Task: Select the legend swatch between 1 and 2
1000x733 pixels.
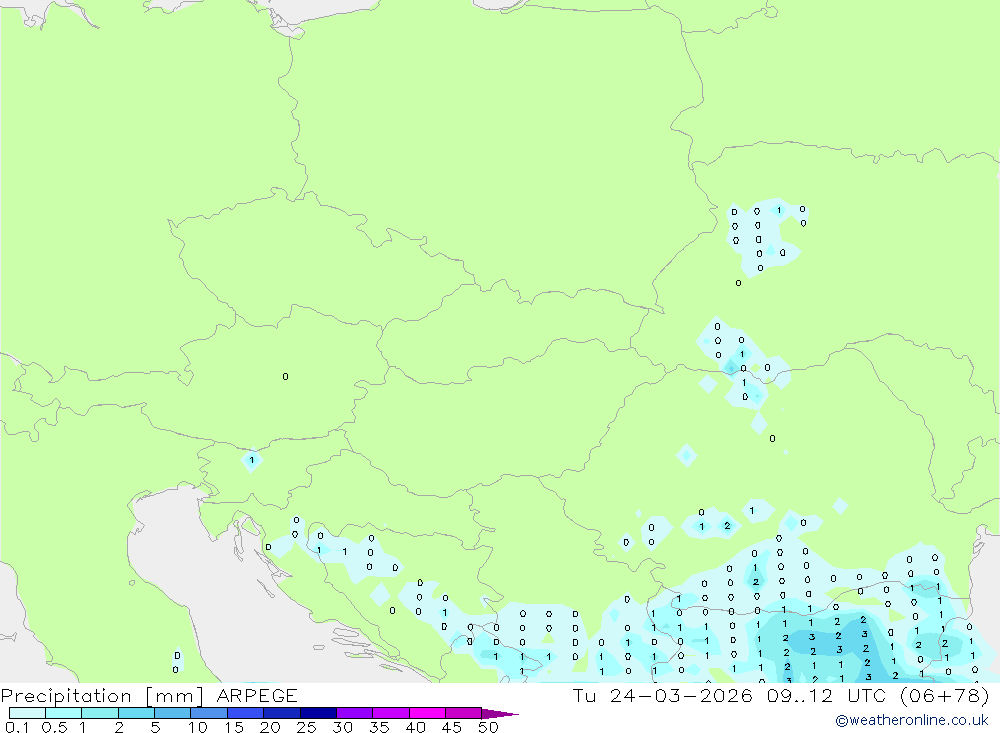Action: coord(100,713)
